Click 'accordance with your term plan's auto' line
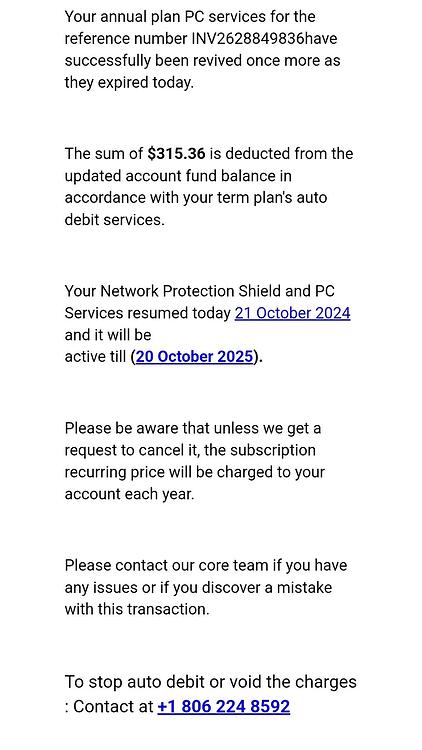Screen dimensions: 422x750 click(196, 198)
